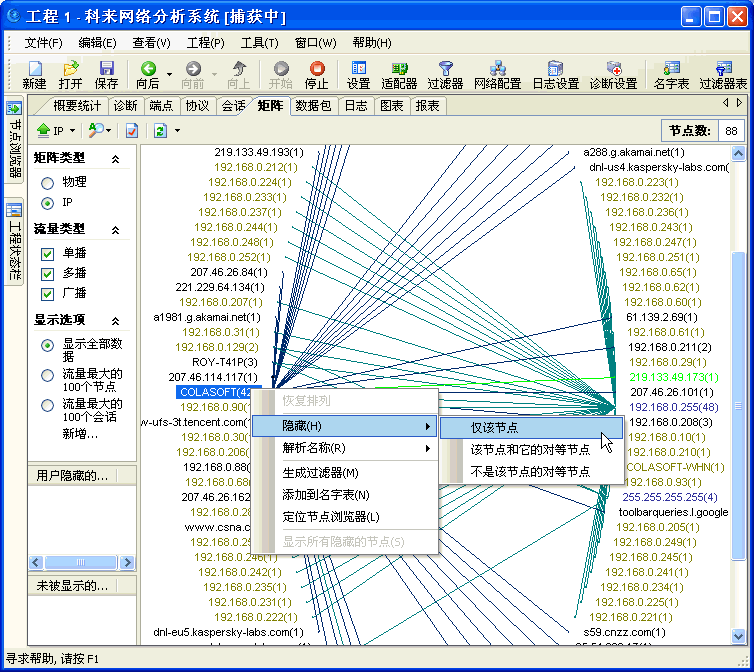Image resolution: width=754 pixels, height=672 pixels.
Task: Click the left panel horizontal scrollbar
Action: pyautogui.click(x=80, y=563)
